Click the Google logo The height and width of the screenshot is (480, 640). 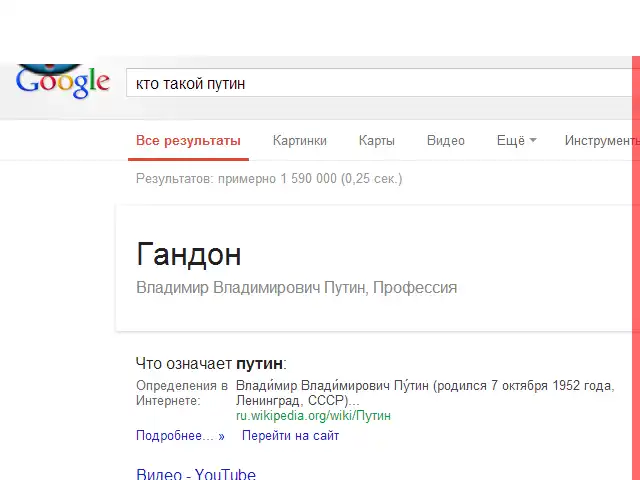tap(62, 83)
